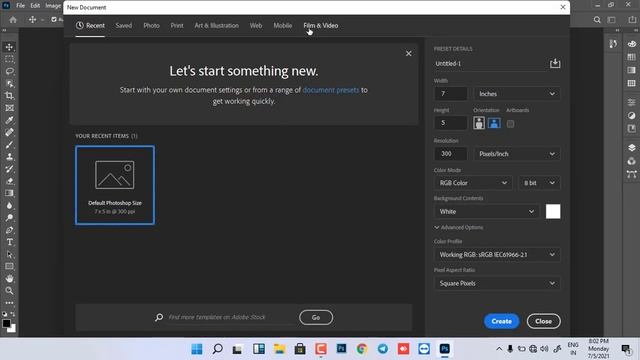
Task: Follow the document presets link
Action: [331, 90]
